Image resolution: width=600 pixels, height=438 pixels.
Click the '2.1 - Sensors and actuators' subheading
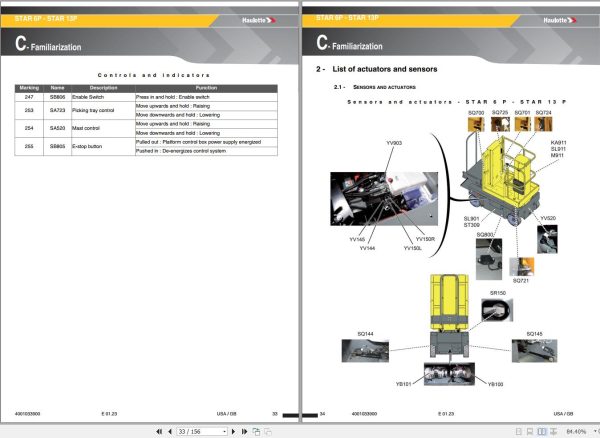click(x=375, y=87)
